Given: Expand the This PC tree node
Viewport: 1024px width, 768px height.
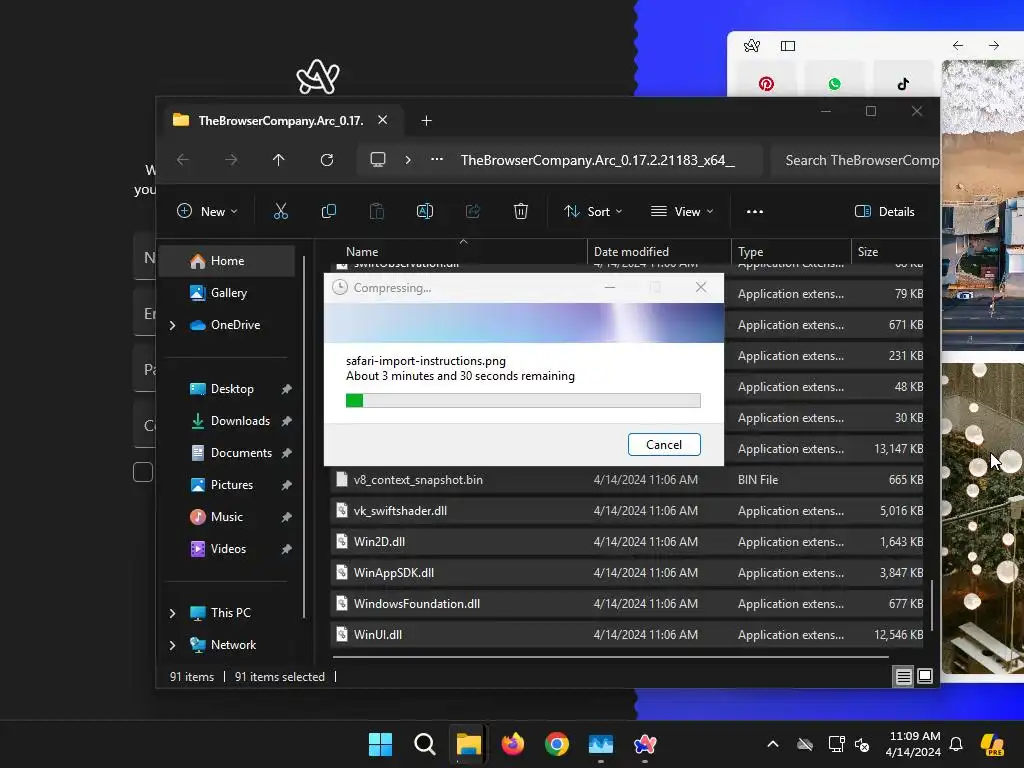Looking at the screenshot, I should (172, 613).
